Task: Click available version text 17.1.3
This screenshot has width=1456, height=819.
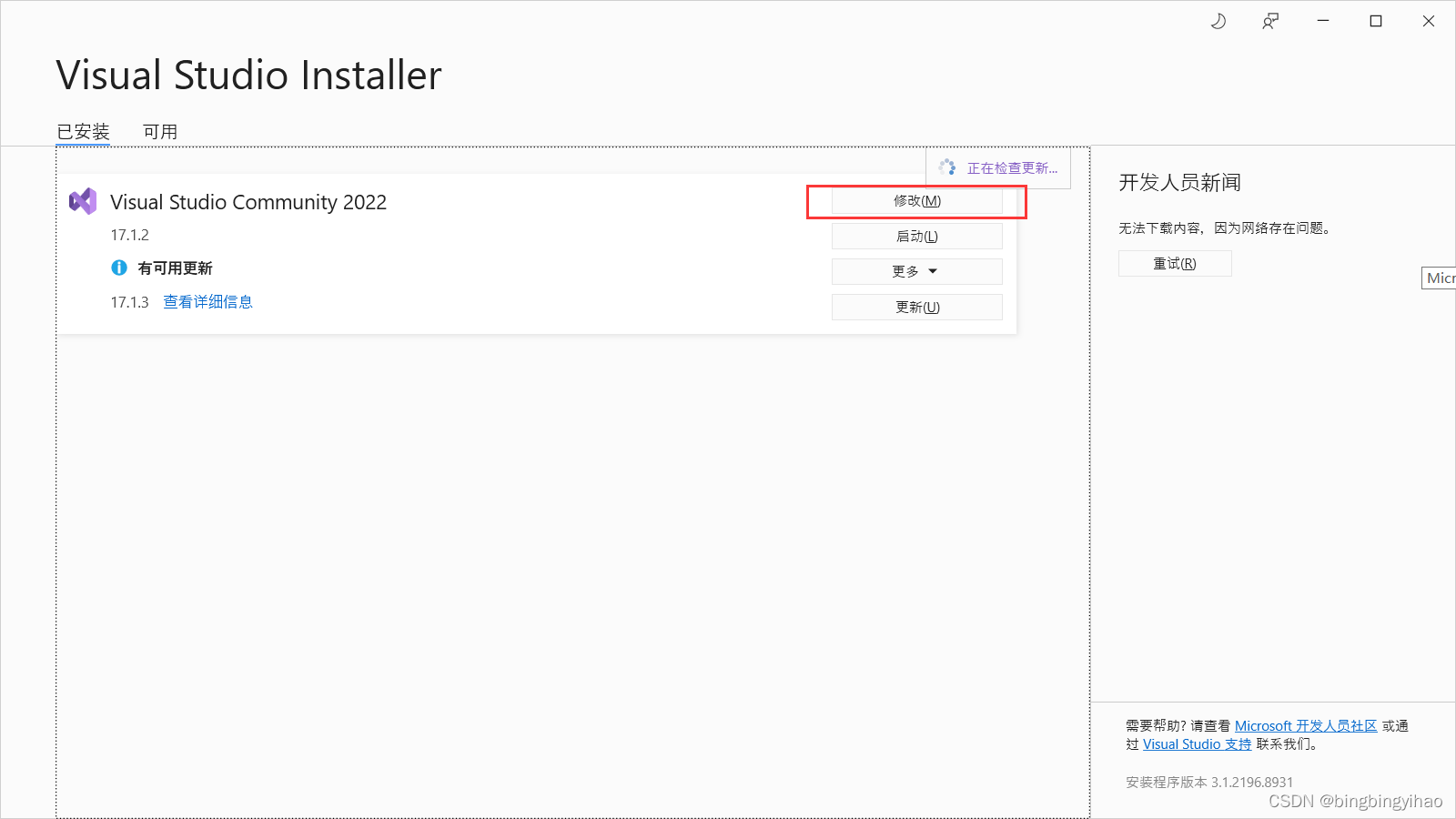Action: pyautogui.click(x=130, y=302)
